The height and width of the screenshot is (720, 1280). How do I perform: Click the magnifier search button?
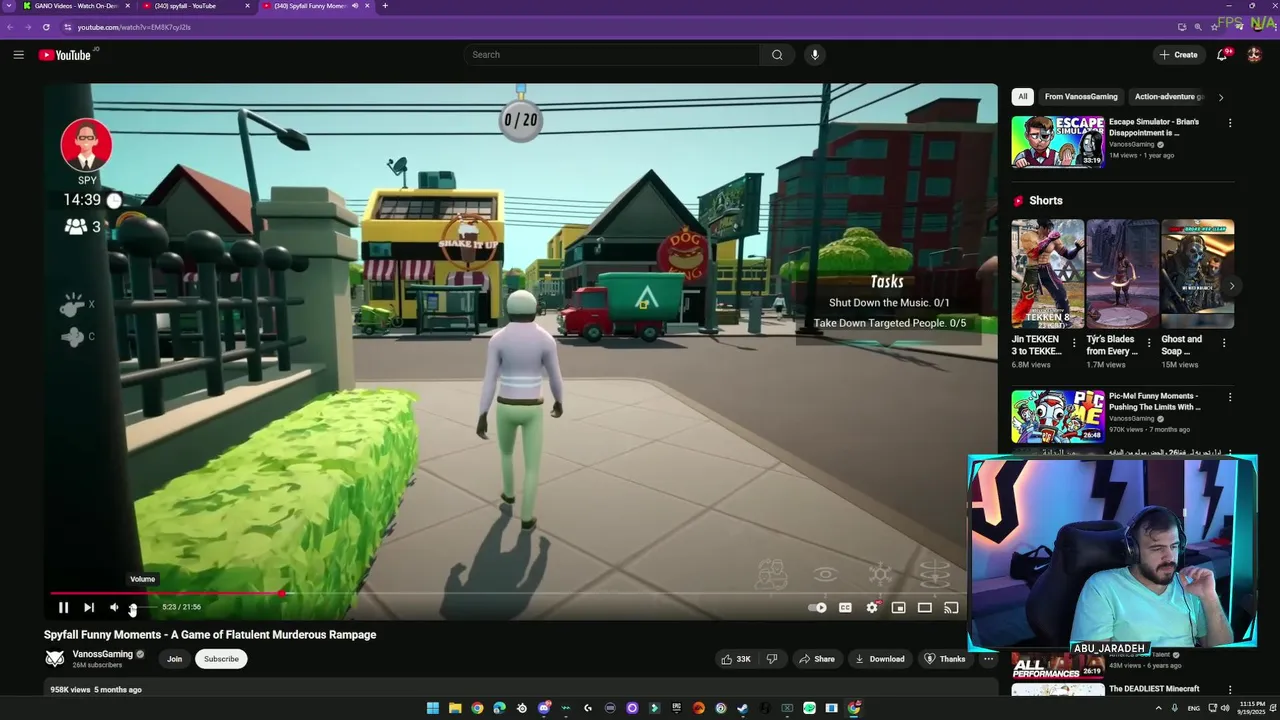[777, 55]
